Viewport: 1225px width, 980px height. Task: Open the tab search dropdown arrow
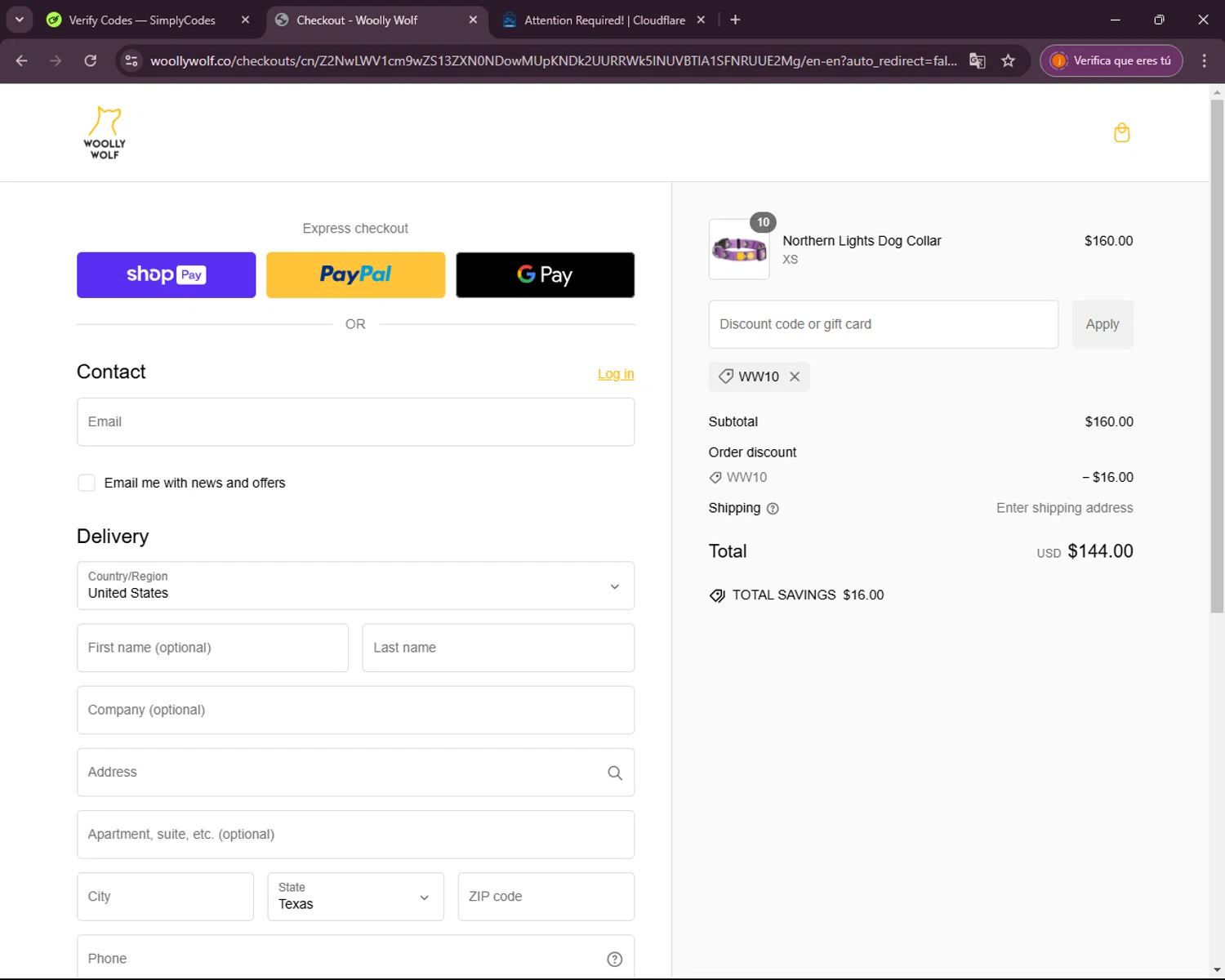[19, 20]
